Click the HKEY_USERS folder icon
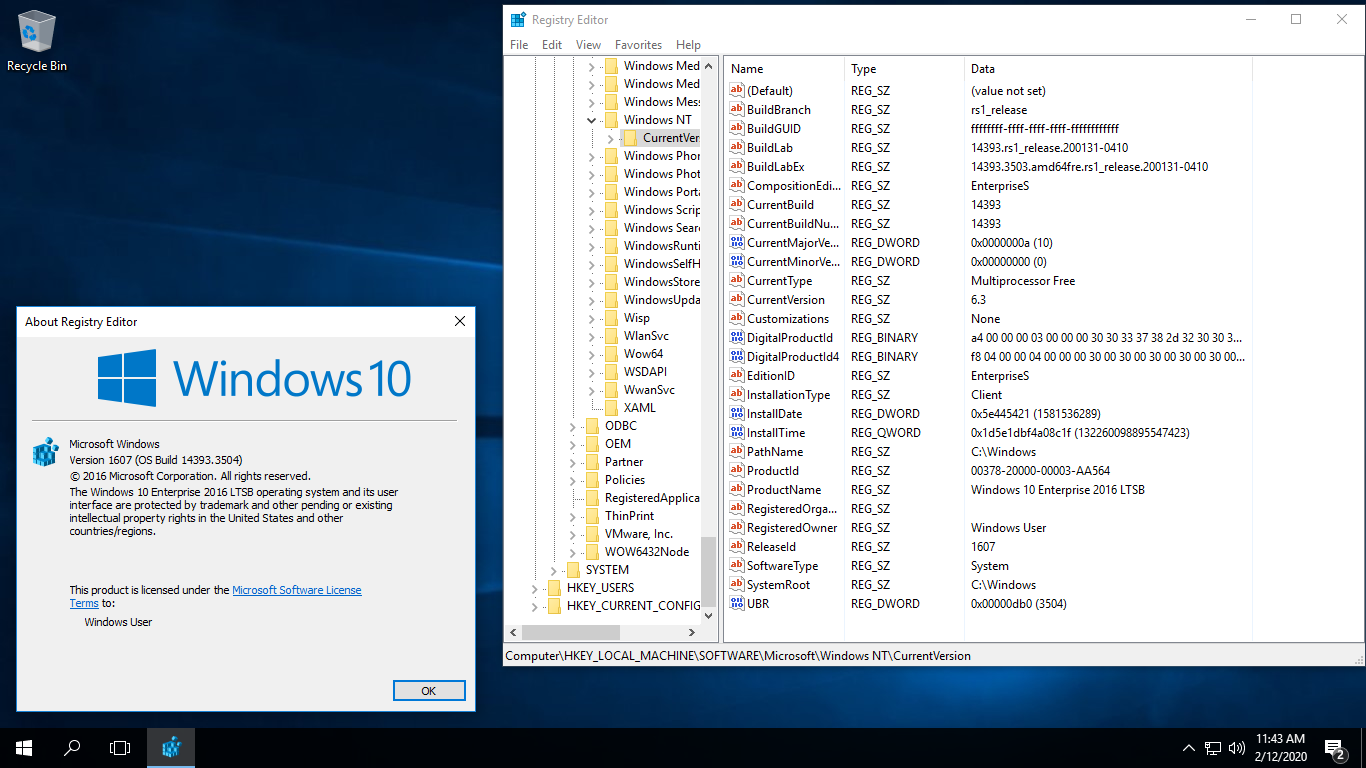1366x768 pixels. [x=554, y=588]
